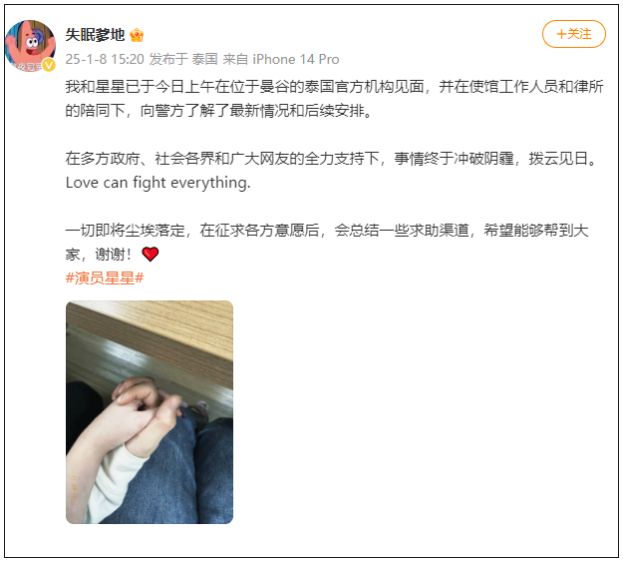The image size is (623, 562).
Task: Enlarge the holding hands photo thumbnail
Action: click(149, 412)
